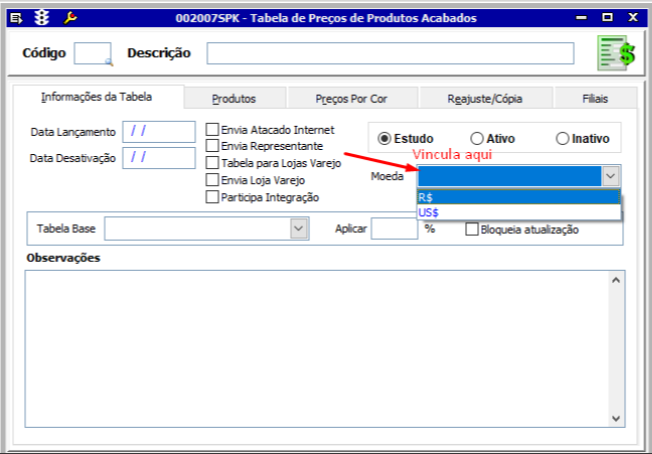Click the Descrição text field
This screenshot has height=454, width=652.
[390, 53]
